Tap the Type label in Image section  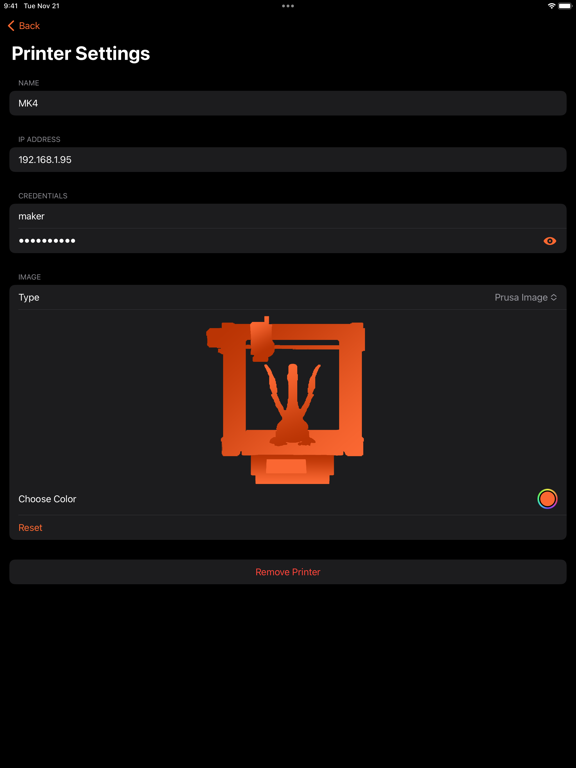29,297
